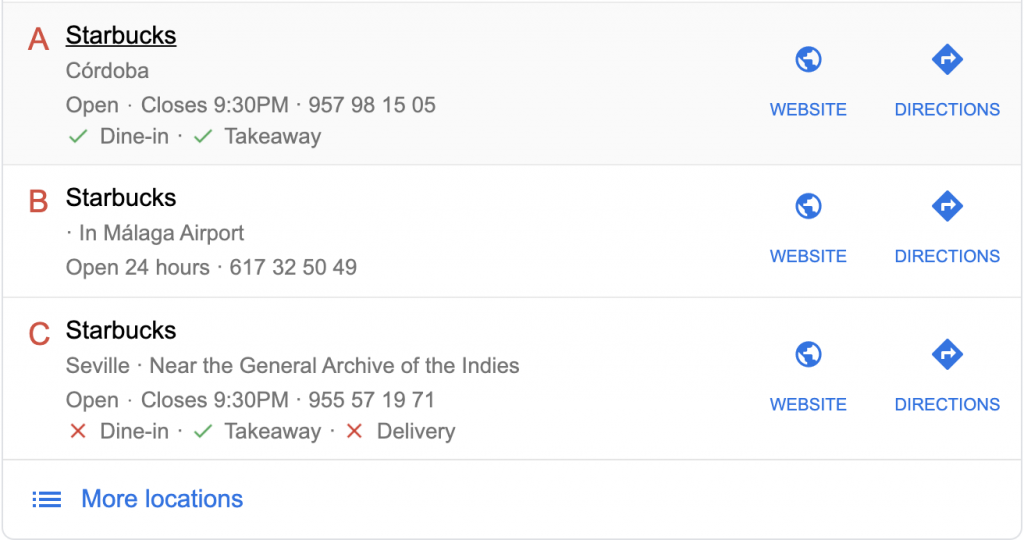Click the globe icon for Seville Starbucks

click(x=808, y=354)
